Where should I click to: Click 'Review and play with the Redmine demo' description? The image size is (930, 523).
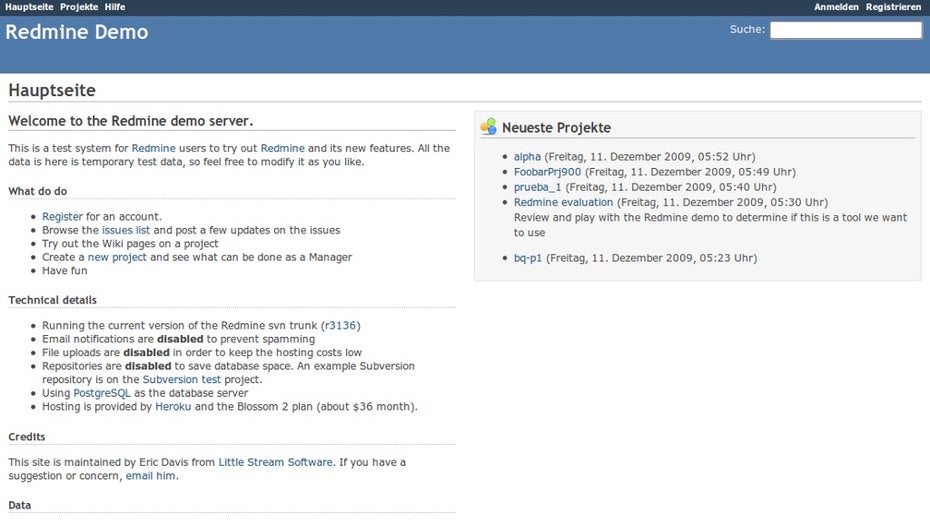(x=710, y=225)
